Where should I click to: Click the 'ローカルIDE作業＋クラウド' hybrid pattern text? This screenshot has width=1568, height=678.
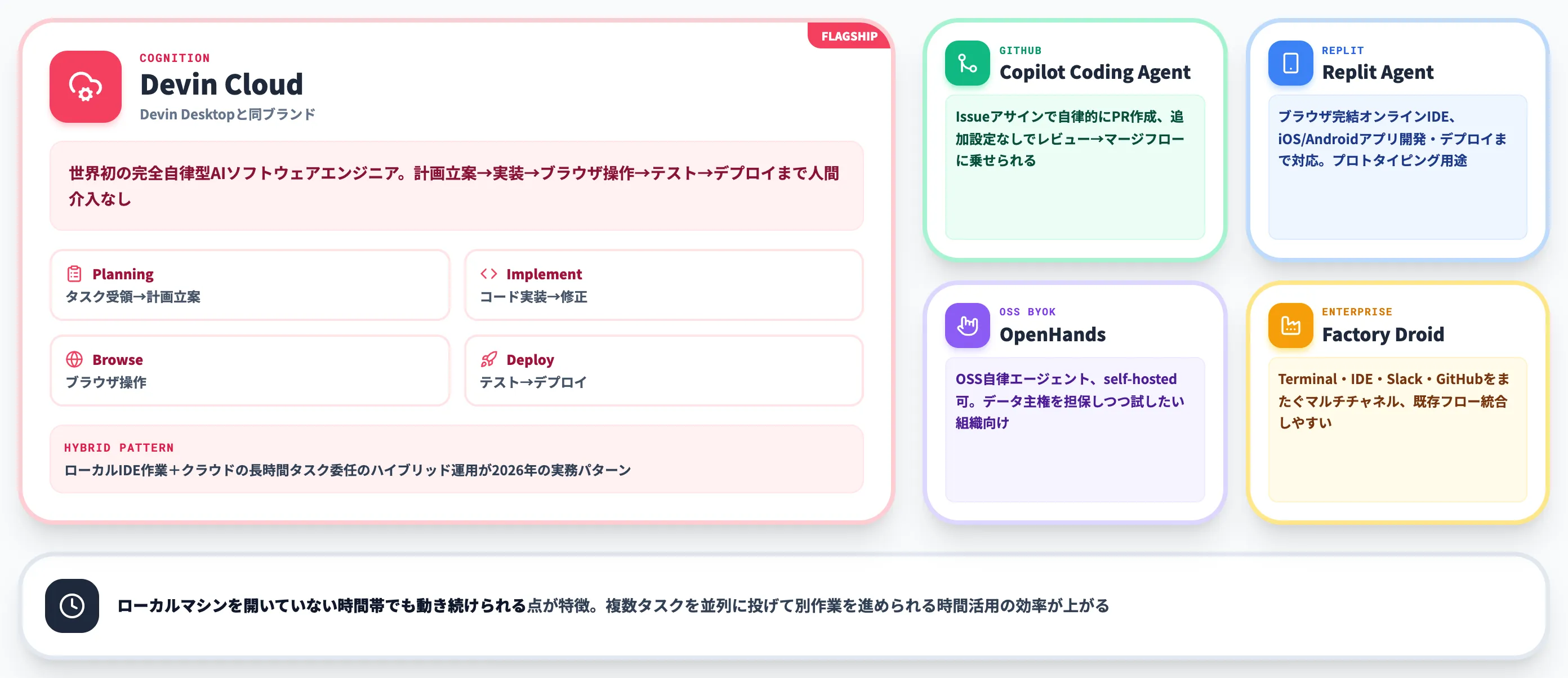click(x=348, y=470)
